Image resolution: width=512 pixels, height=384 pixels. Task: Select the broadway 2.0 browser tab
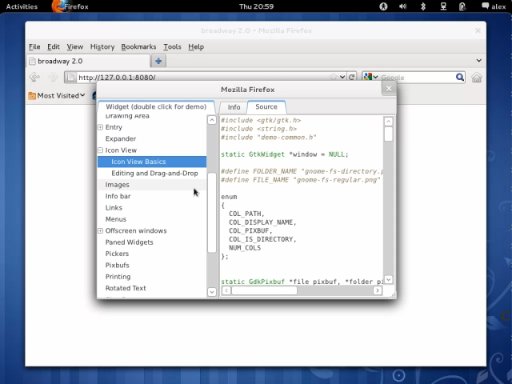coord(88,61)
